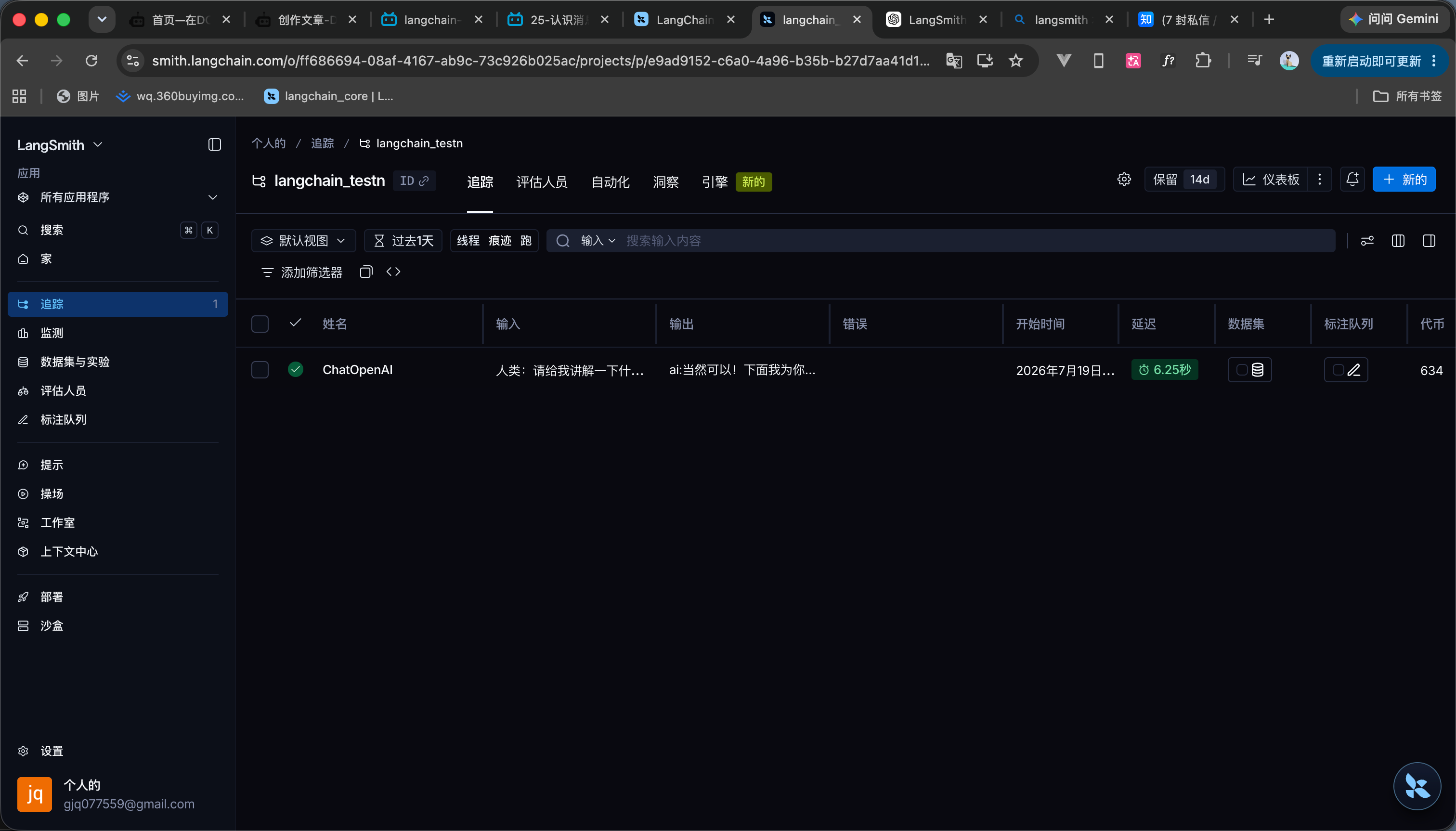Go back to the previous page
The height and width of the screenshot is (831, 1456).
click(x=22, y=61)
